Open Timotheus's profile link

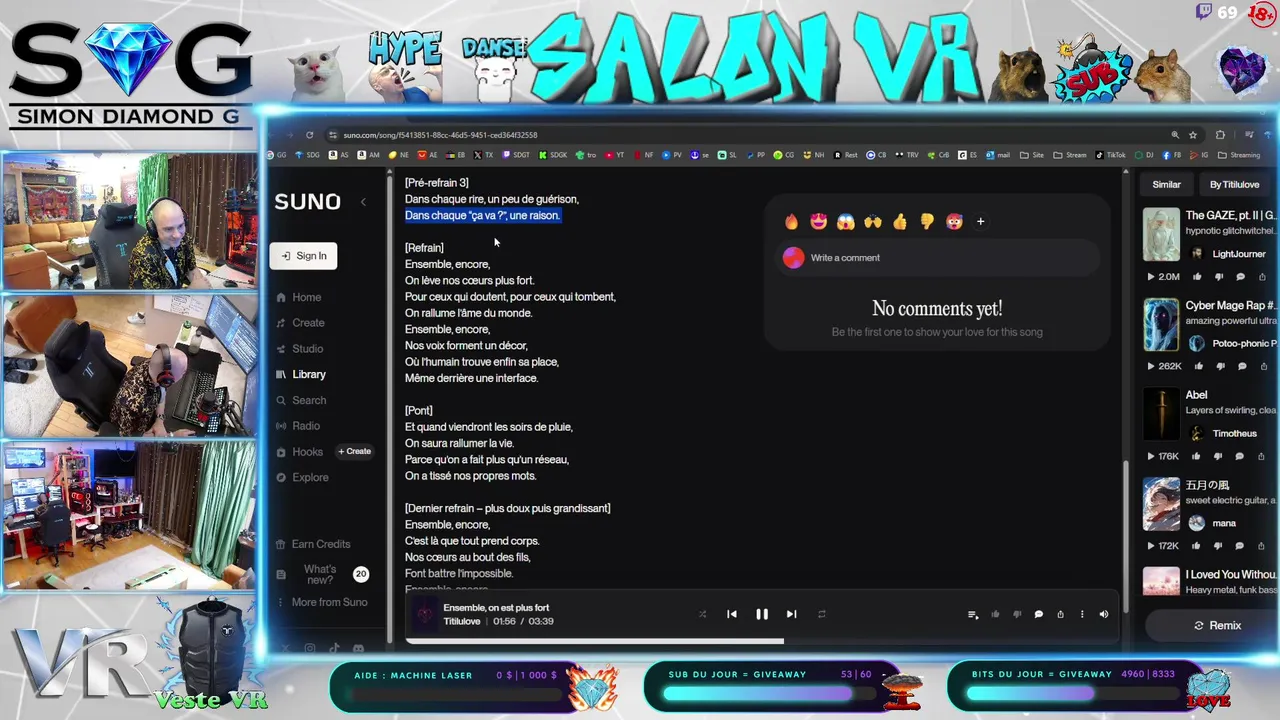point(1234,433)
